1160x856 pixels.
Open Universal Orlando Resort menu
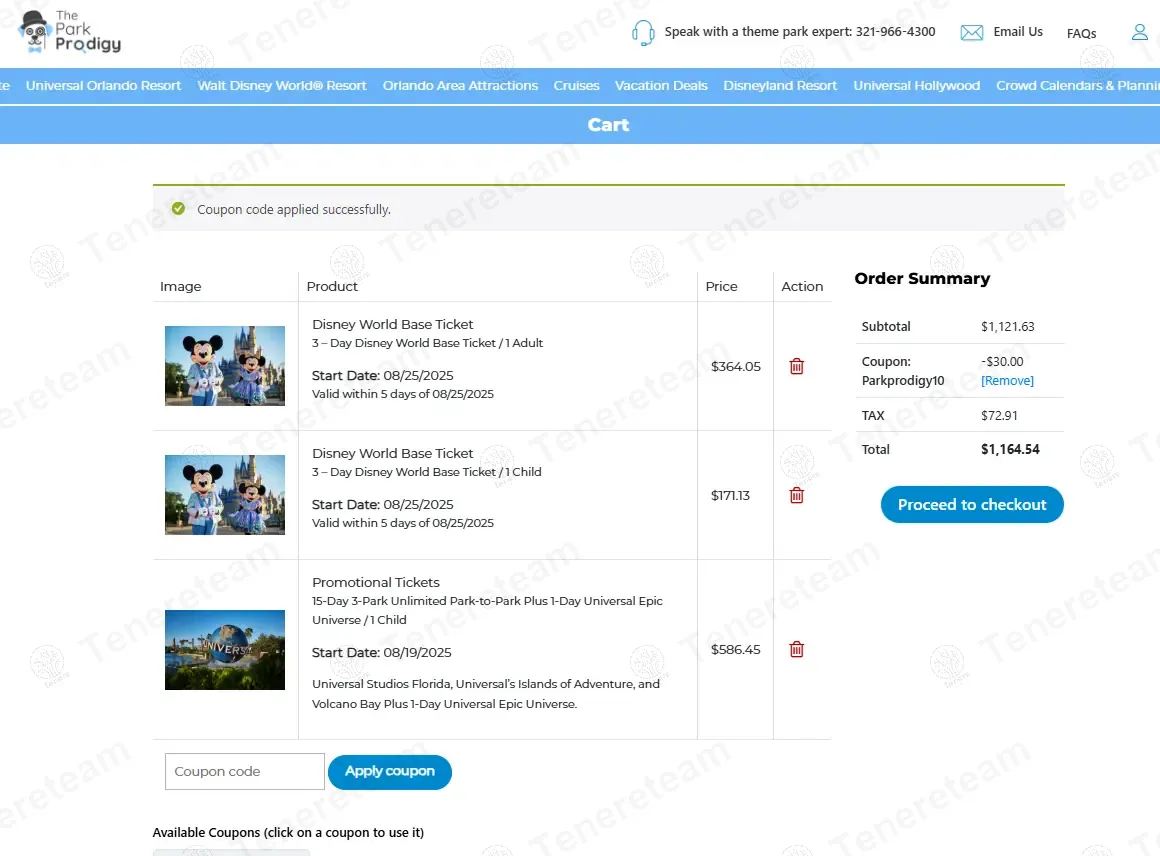tap(104, 86)
